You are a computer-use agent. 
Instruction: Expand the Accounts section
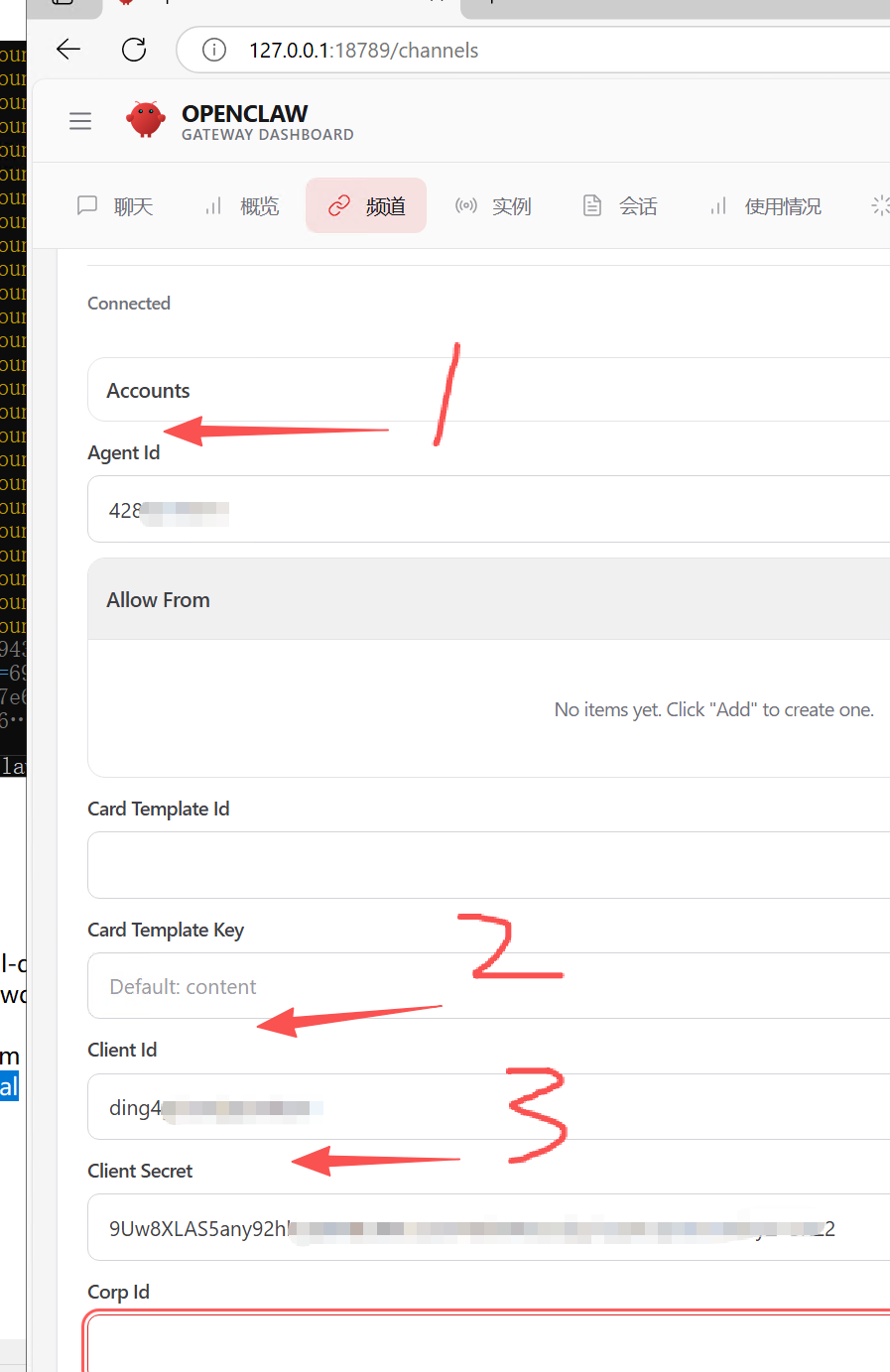click(x=489, y=390)
